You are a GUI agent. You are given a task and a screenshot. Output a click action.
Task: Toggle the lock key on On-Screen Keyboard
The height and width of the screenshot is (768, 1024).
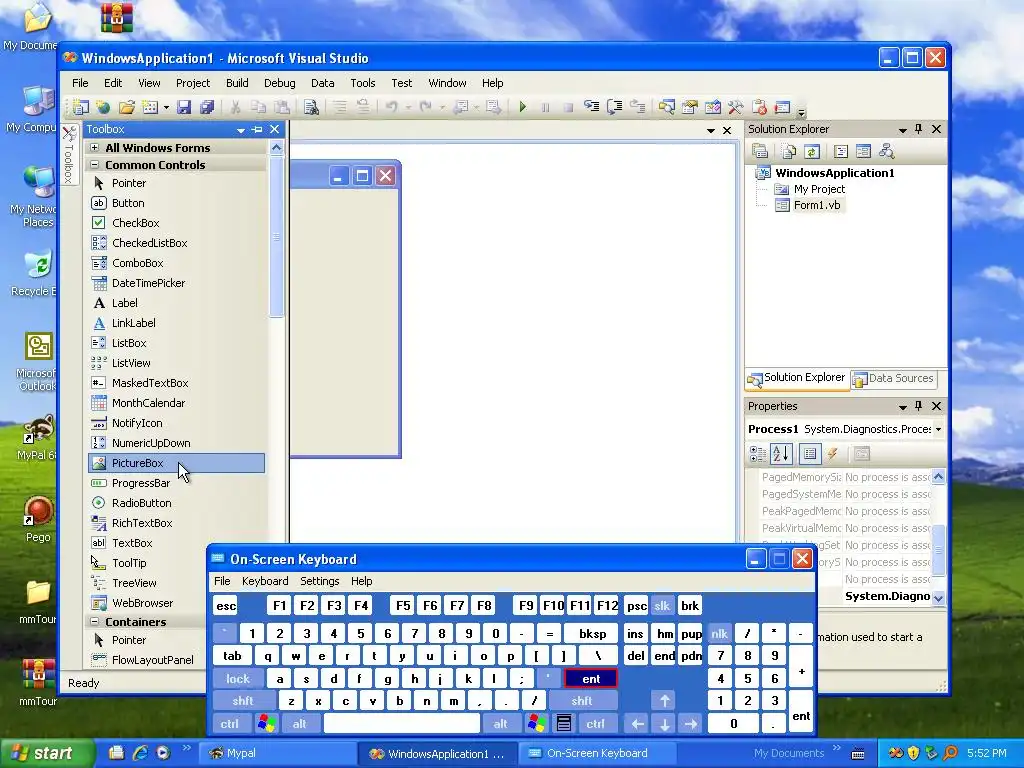pyautogui.click(x=238, y=679)
